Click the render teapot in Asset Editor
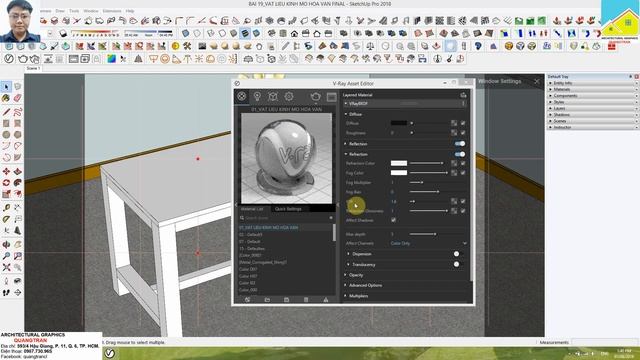Image resolution: width=640 pixels, height=360 pixels. 316,97
